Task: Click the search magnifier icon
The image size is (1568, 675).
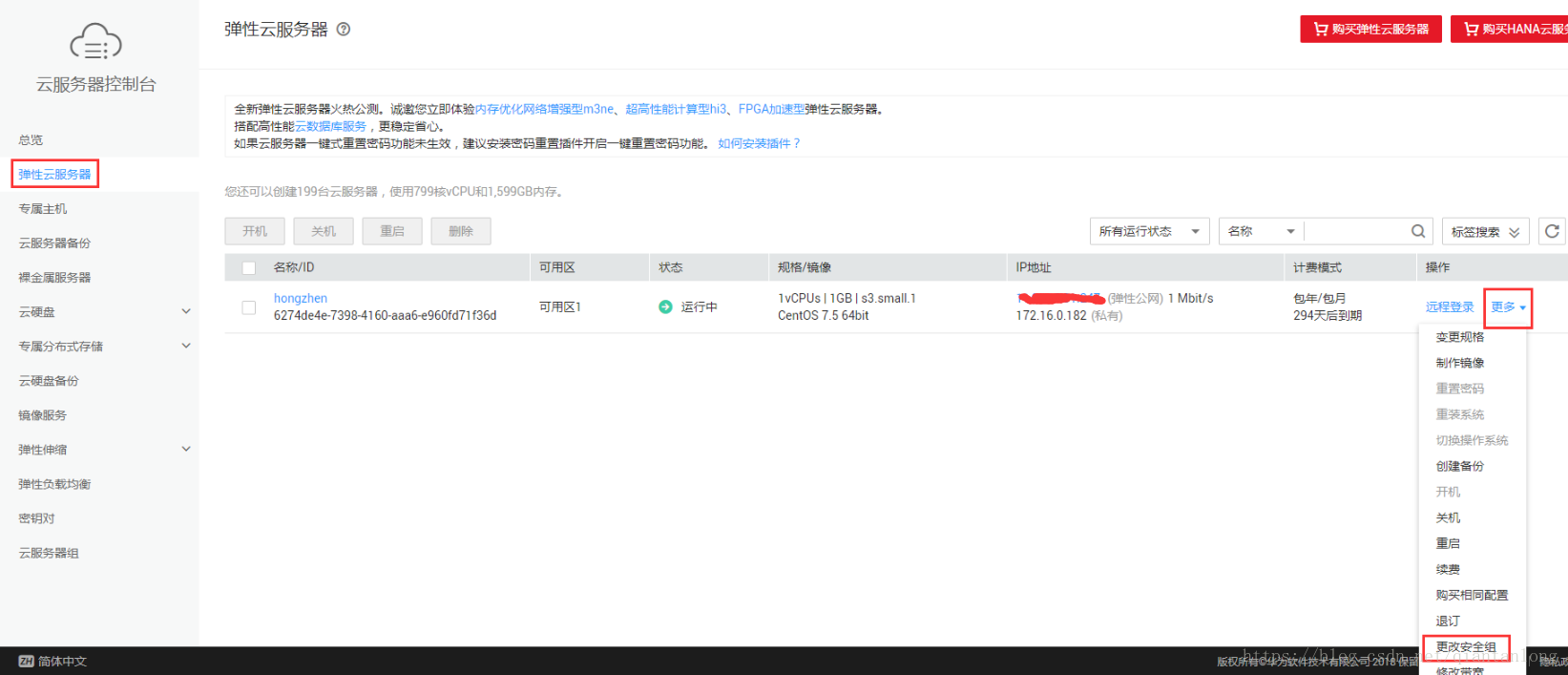Action: pyautogui.click(x=1418, y=231)
